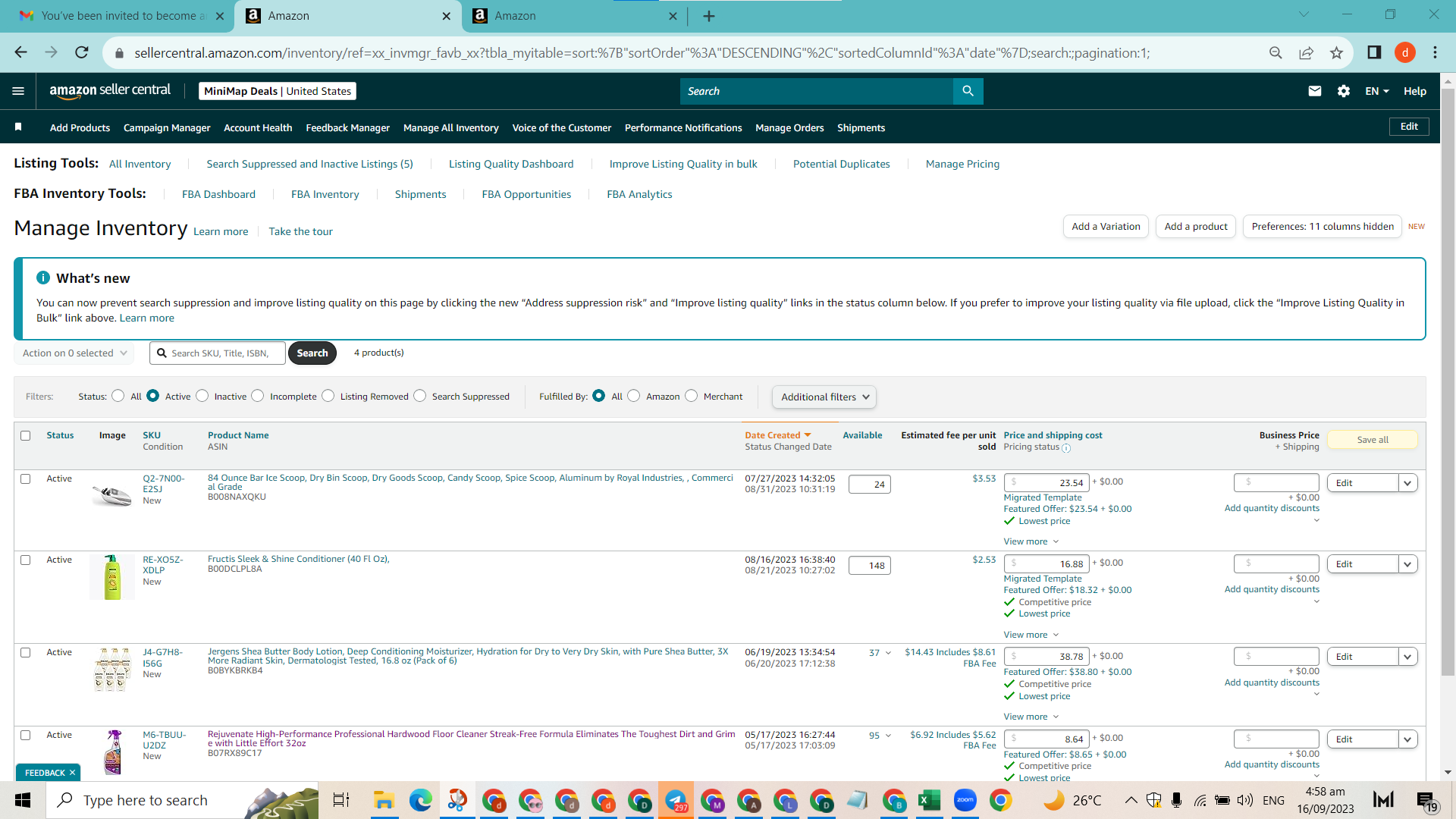Open Account Health in the favorites bar
This screenshot has width=1456, height=819.
pyautogui.click(x=258, y=127)
